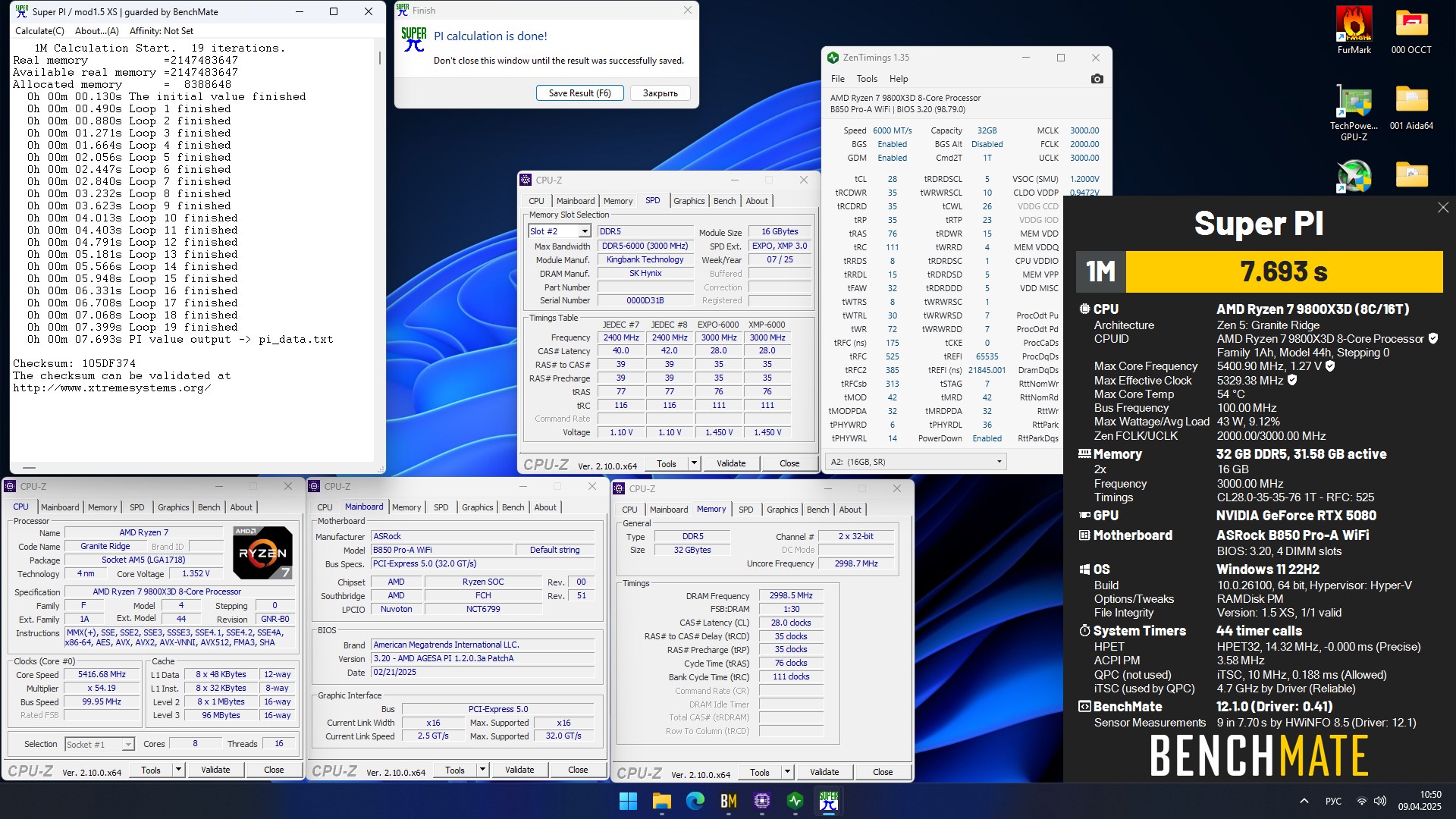1456x819 pixels.
Task: Click Validate in the SPD CPU-Z window
Action: click(x=731, y=463)
